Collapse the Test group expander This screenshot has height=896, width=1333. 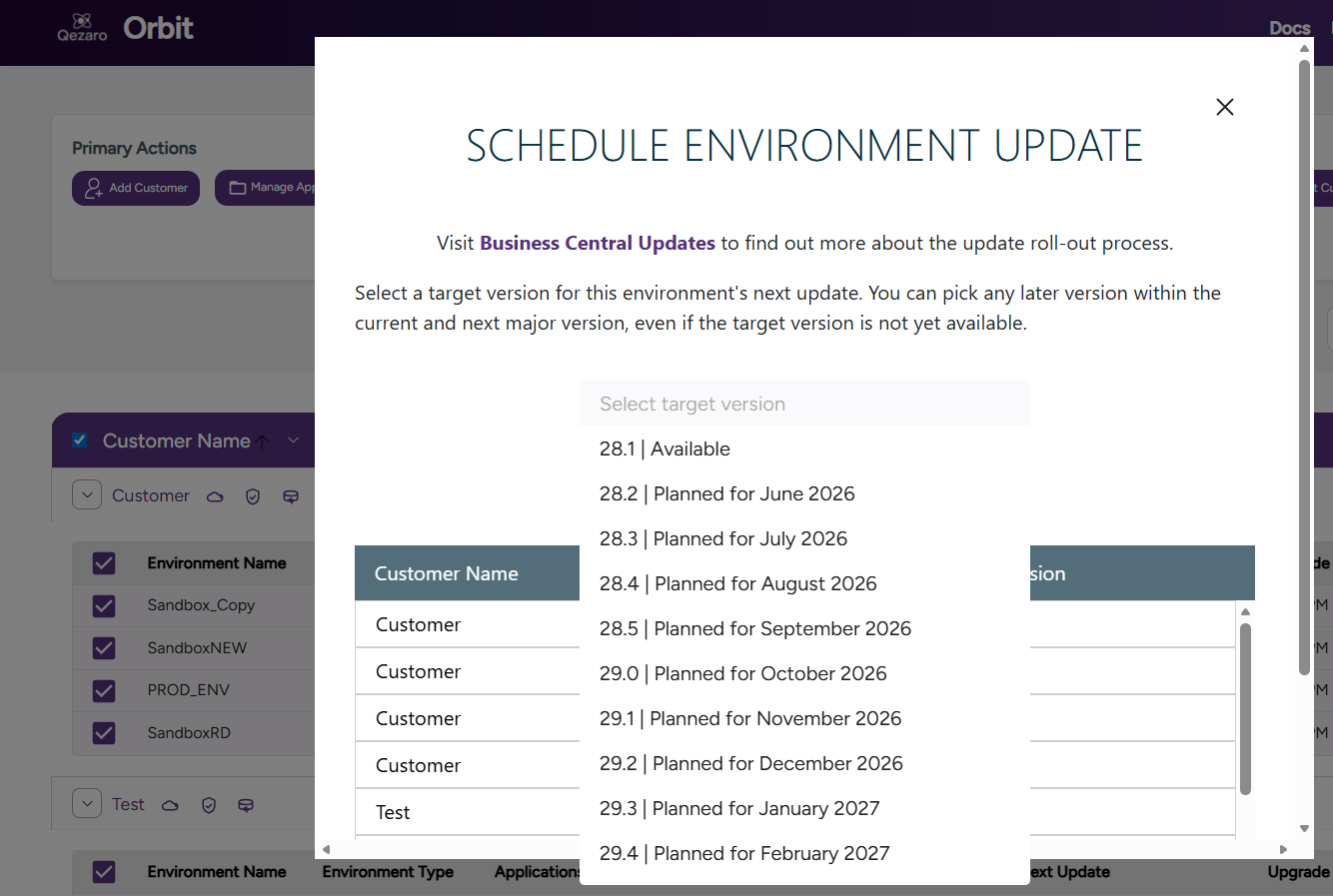[x=87, y=803]
